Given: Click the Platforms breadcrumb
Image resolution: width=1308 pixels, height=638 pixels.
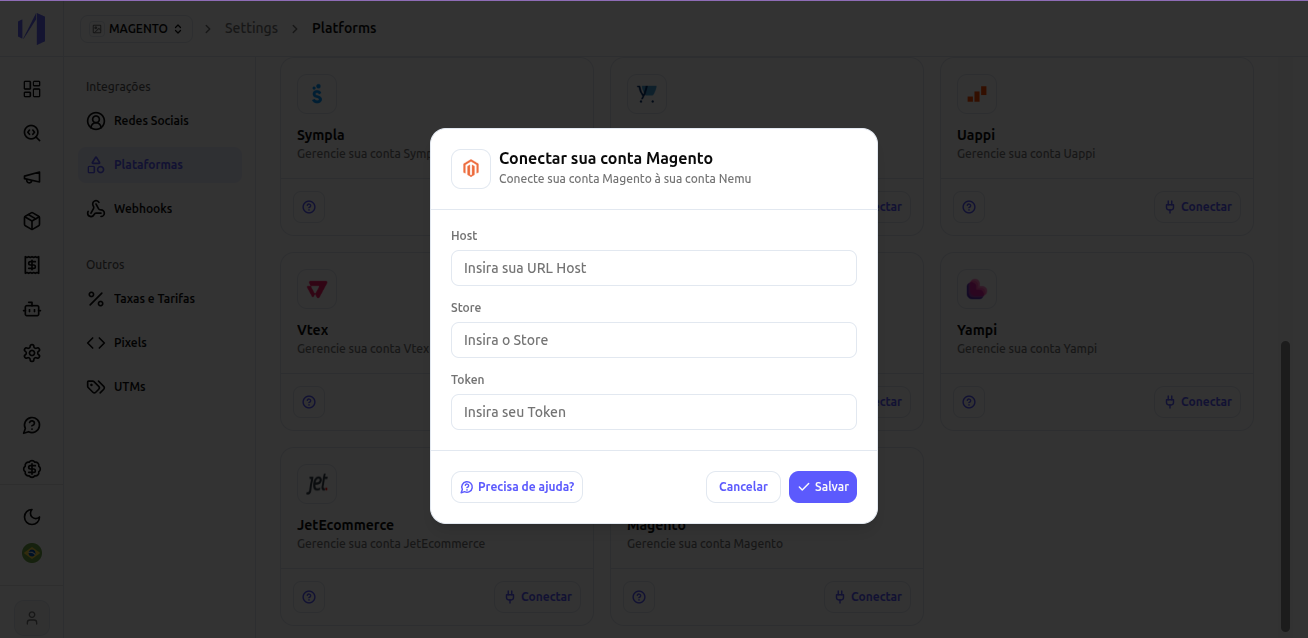Looking at the screenshot, I should [x=344, y=28].
